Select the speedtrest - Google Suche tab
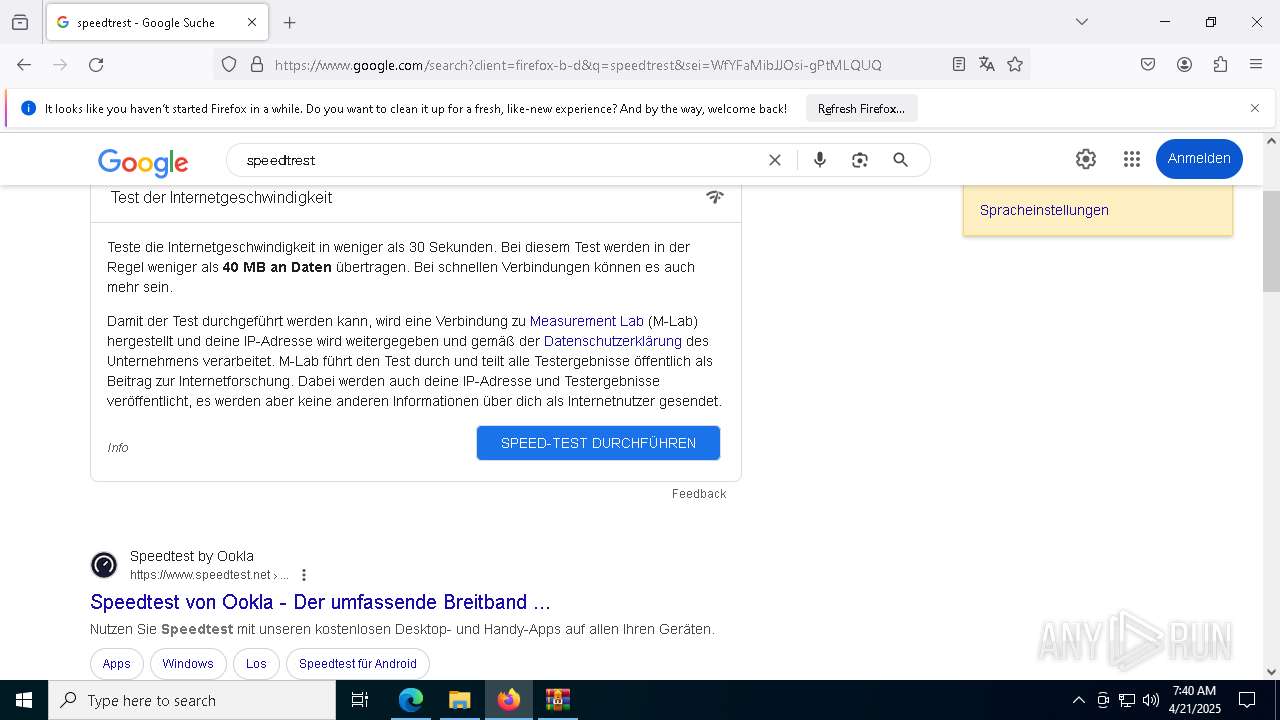Screen dimensions: 1280x720 click(157, 22)
